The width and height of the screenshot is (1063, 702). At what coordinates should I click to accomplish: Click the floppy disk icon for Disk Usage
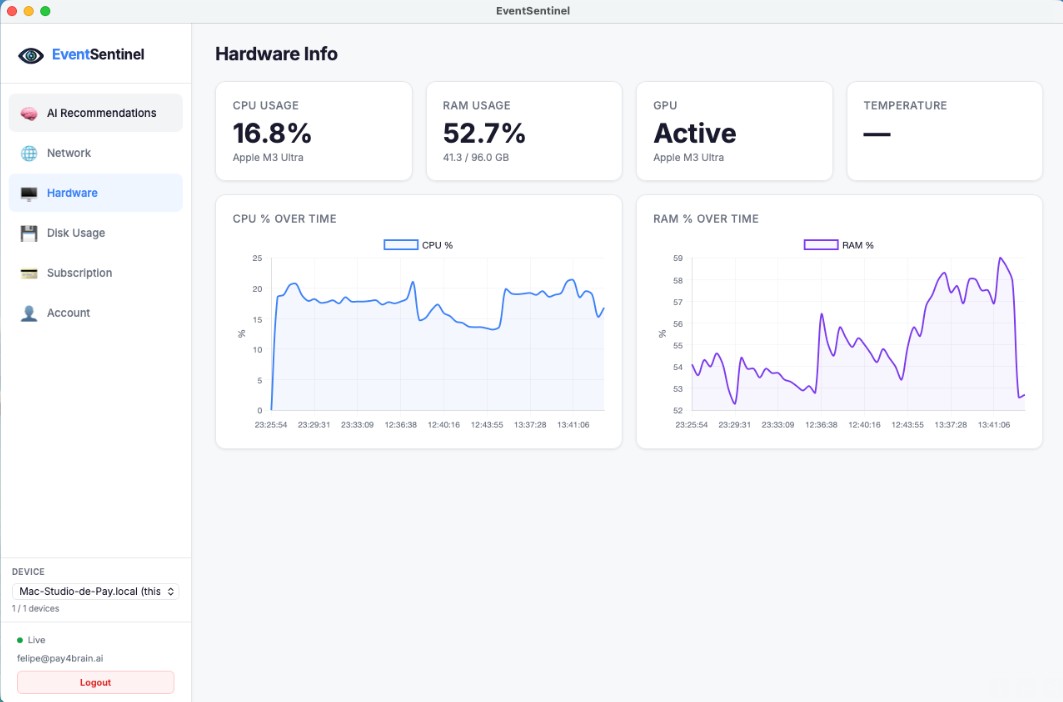coord(29,233)
